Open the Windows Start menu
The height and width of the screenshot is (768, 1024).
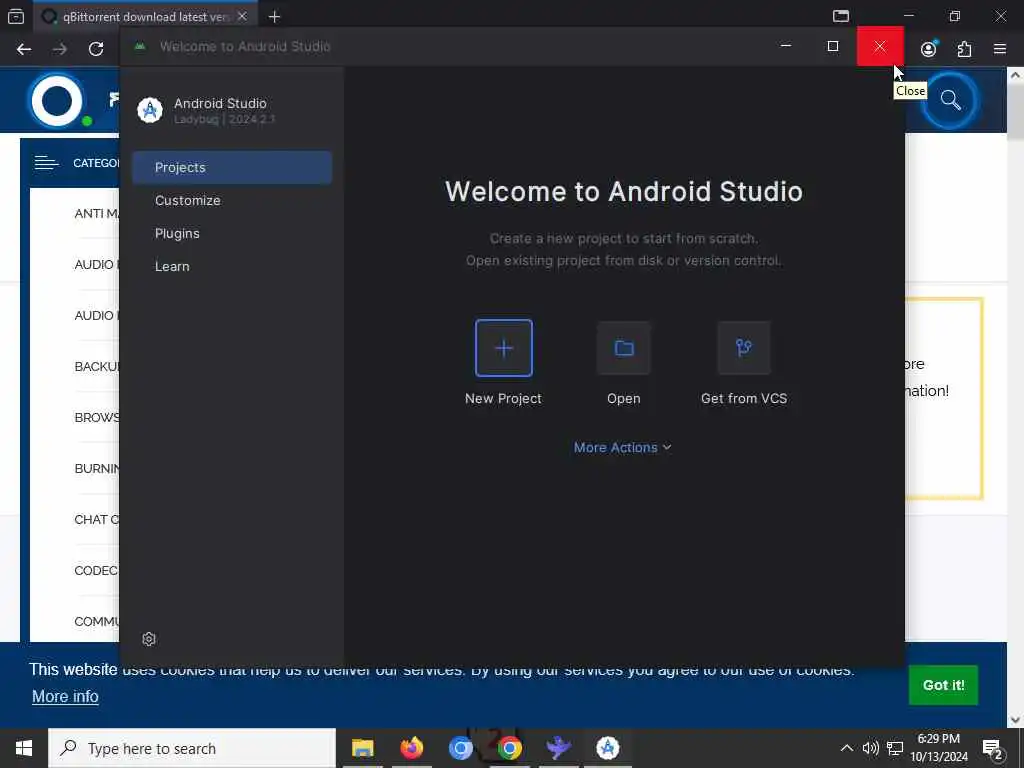[24, 748]
